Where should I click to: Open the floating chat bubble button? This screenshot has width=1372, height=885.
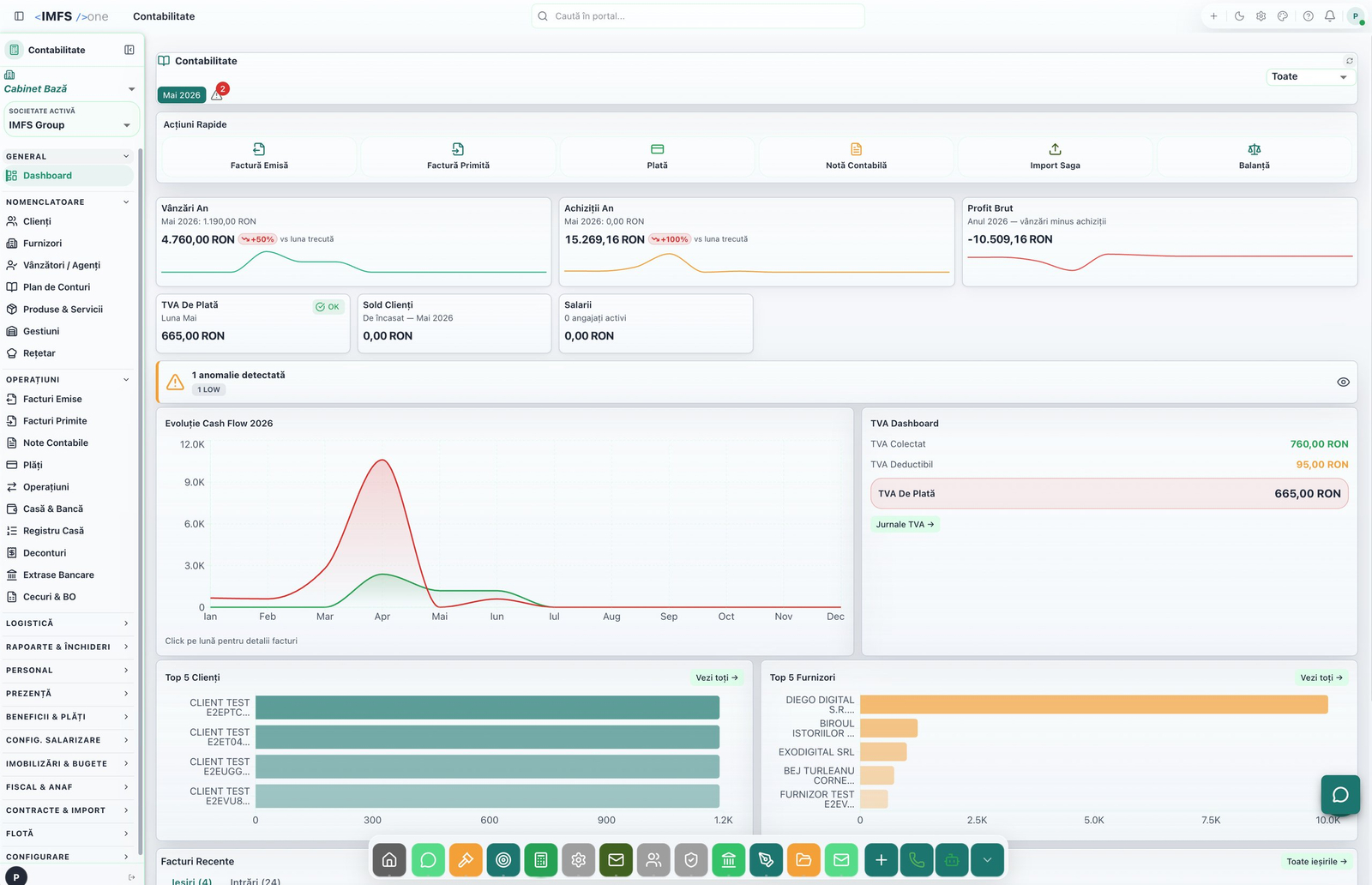[1340, 795]
